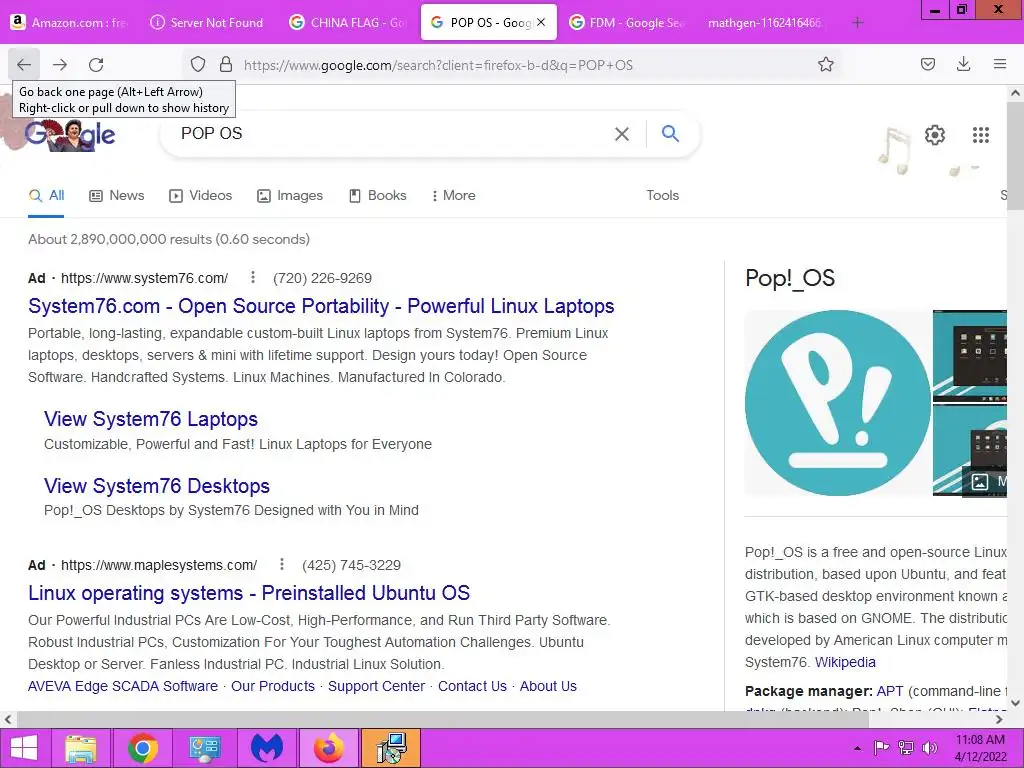Open the Wikipedia link in knowledge panel
The height and width of the screenshot is (768, 1024).
(845, 662)
